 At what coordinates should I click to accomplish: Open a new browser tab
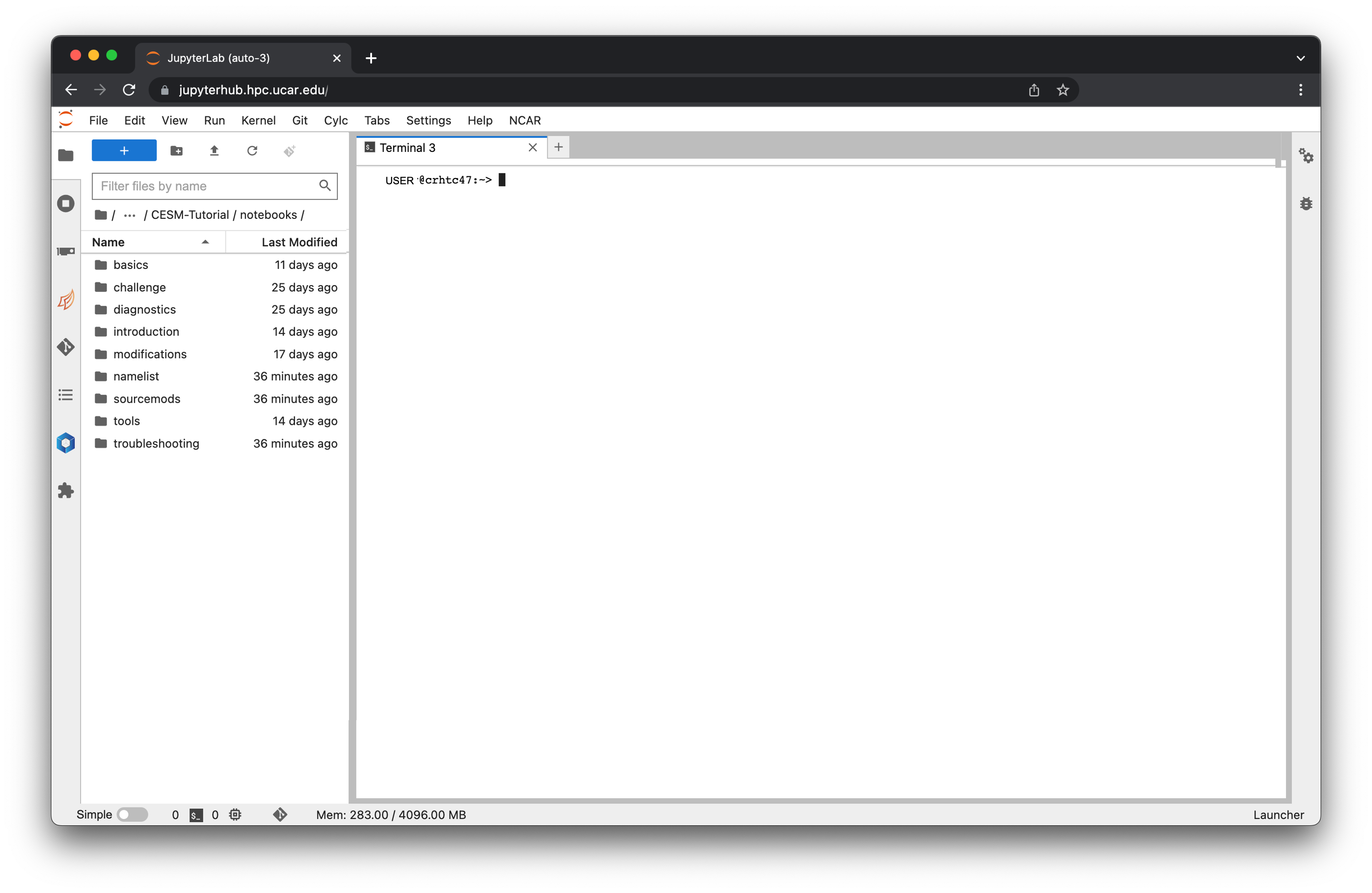371,58
